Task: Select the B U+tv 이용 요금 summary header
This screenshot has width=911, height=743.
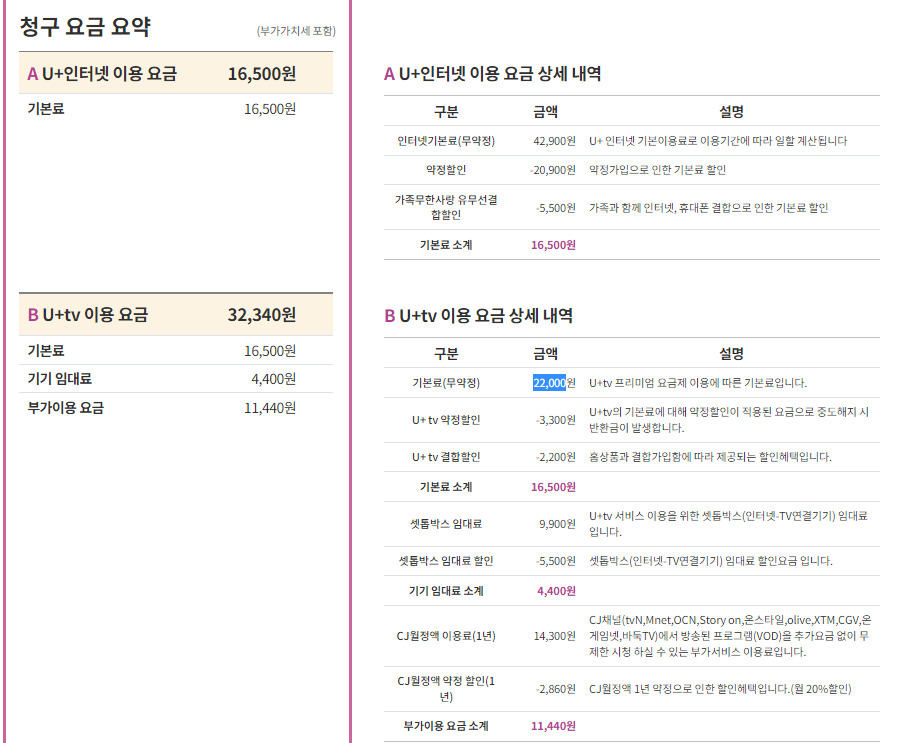Action: (88, 315)
